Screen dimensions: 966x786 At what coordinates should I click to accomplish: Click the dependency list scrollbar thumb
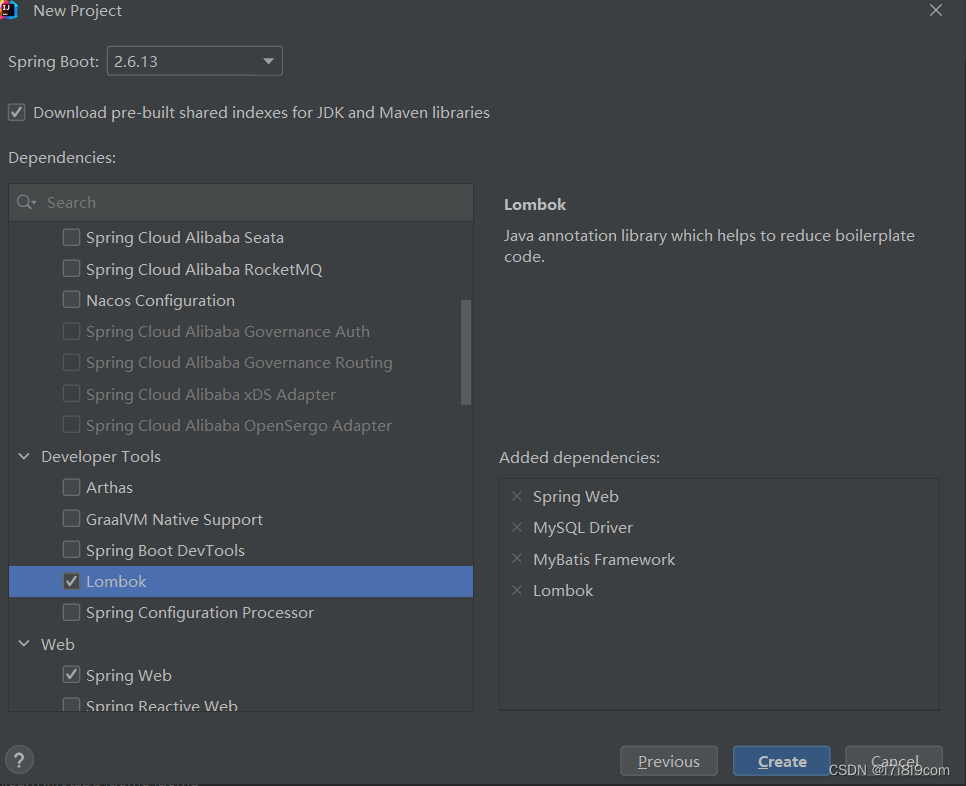[x=466, y=352]
